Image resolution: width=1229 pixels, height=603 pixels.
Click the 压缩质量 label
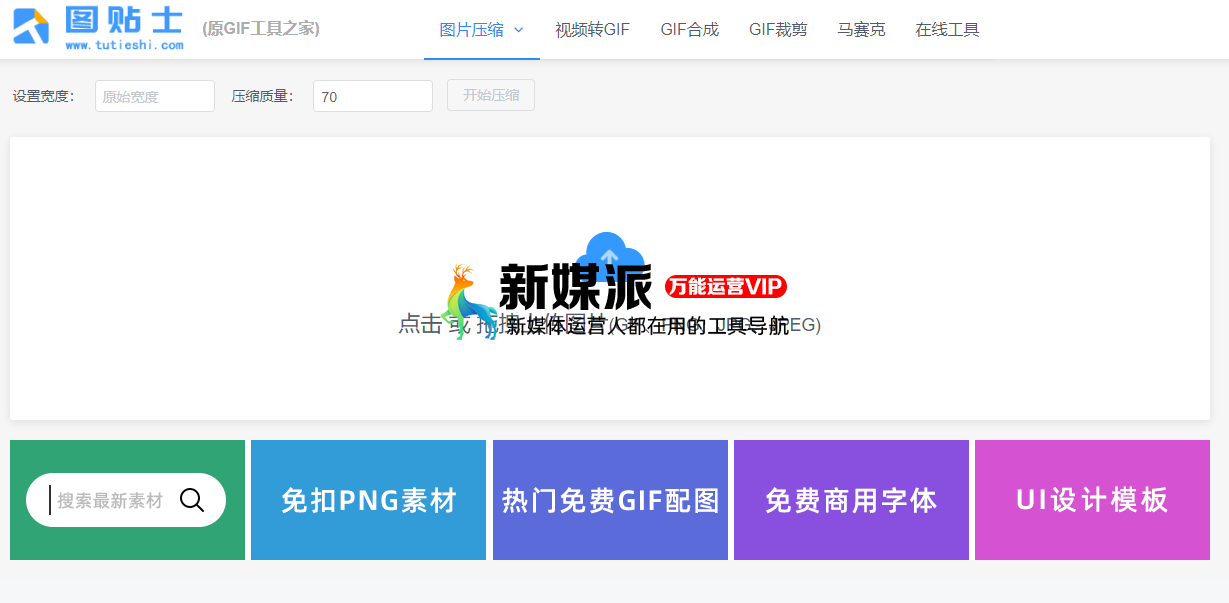[262, 96]
